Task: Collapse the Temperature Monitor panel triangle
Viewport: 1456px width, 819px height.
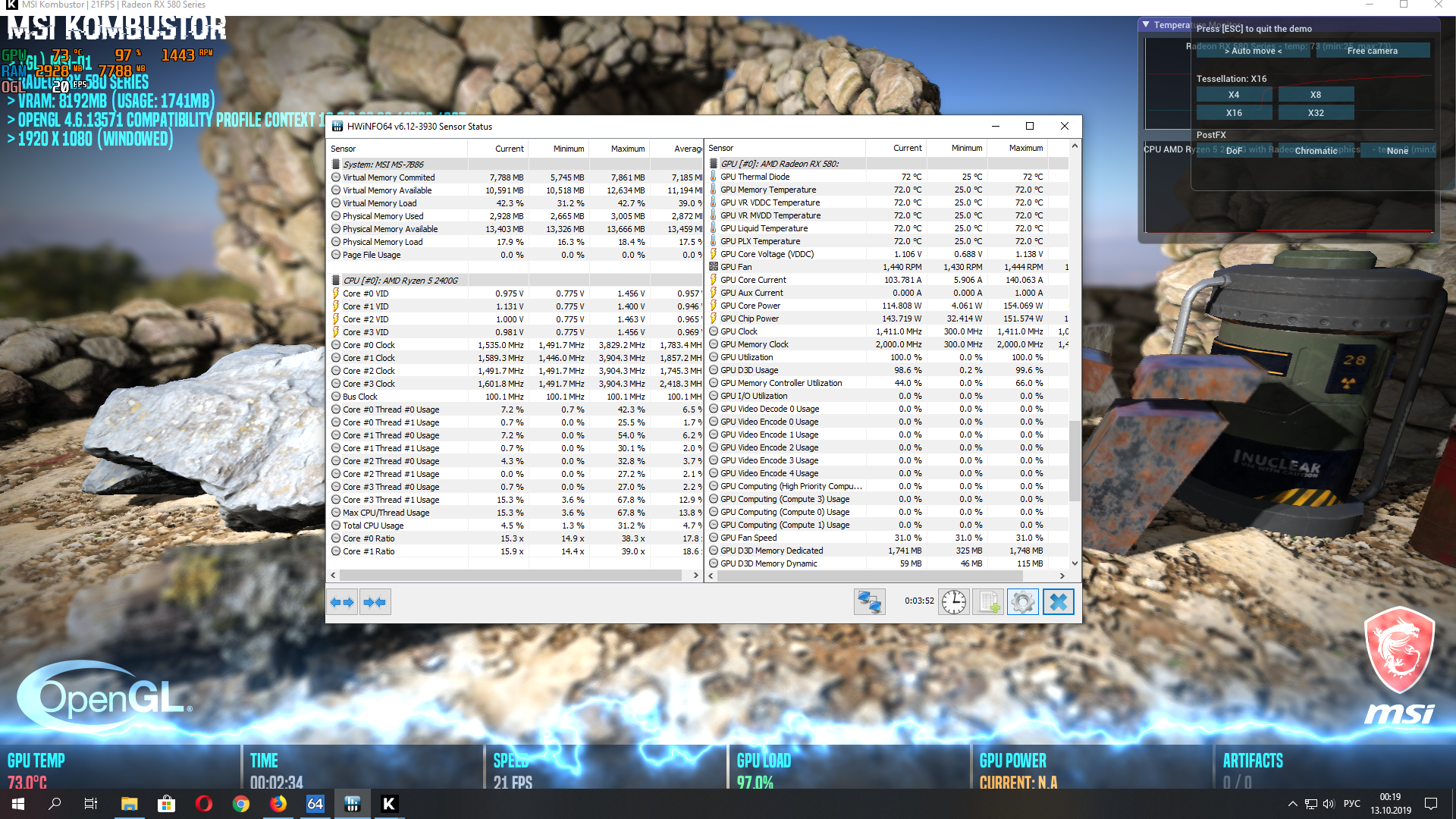Action: 1146,25
